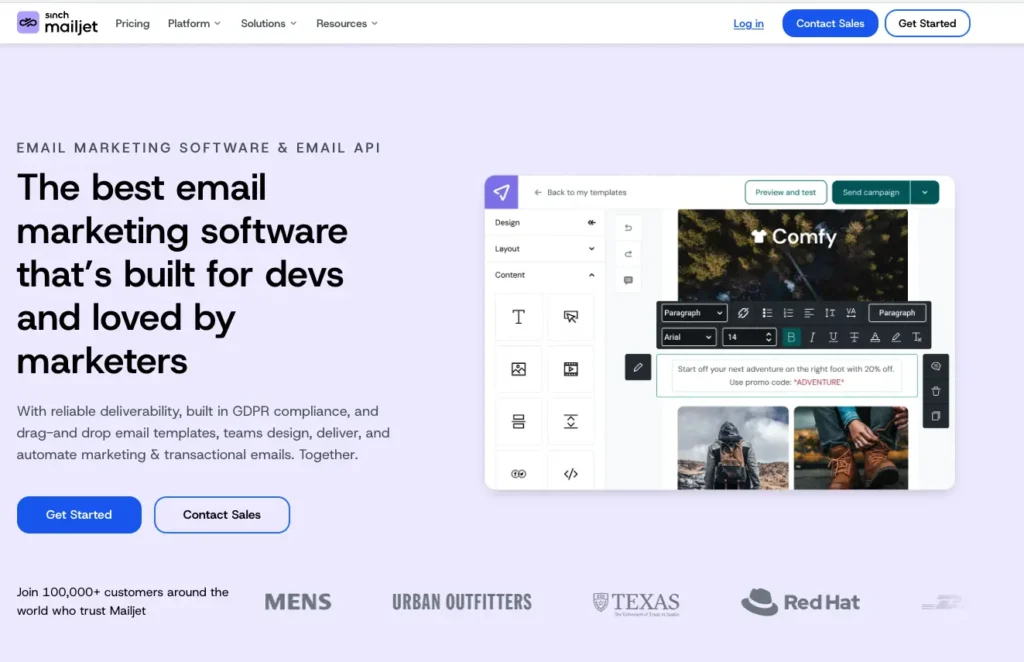This screenshot has height=662, width=1024.
Task: Click the Undo arrow in the editor
Action: (x=628, y=227)
